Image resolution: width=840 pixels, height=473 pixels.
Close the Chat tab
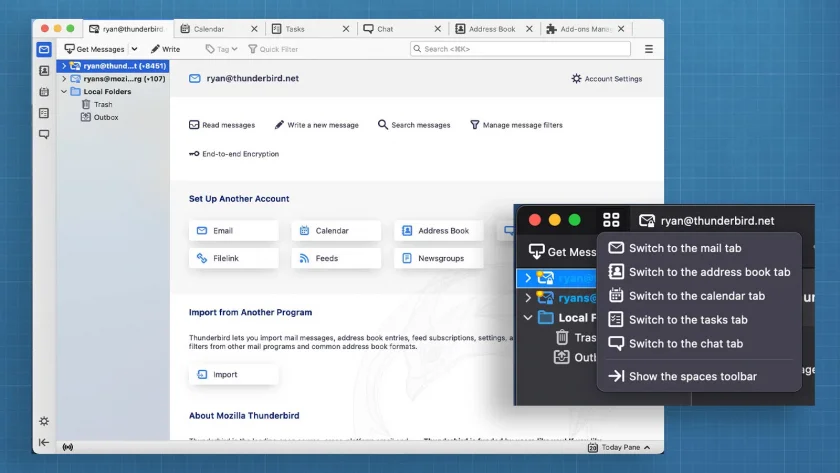[438, 29]
